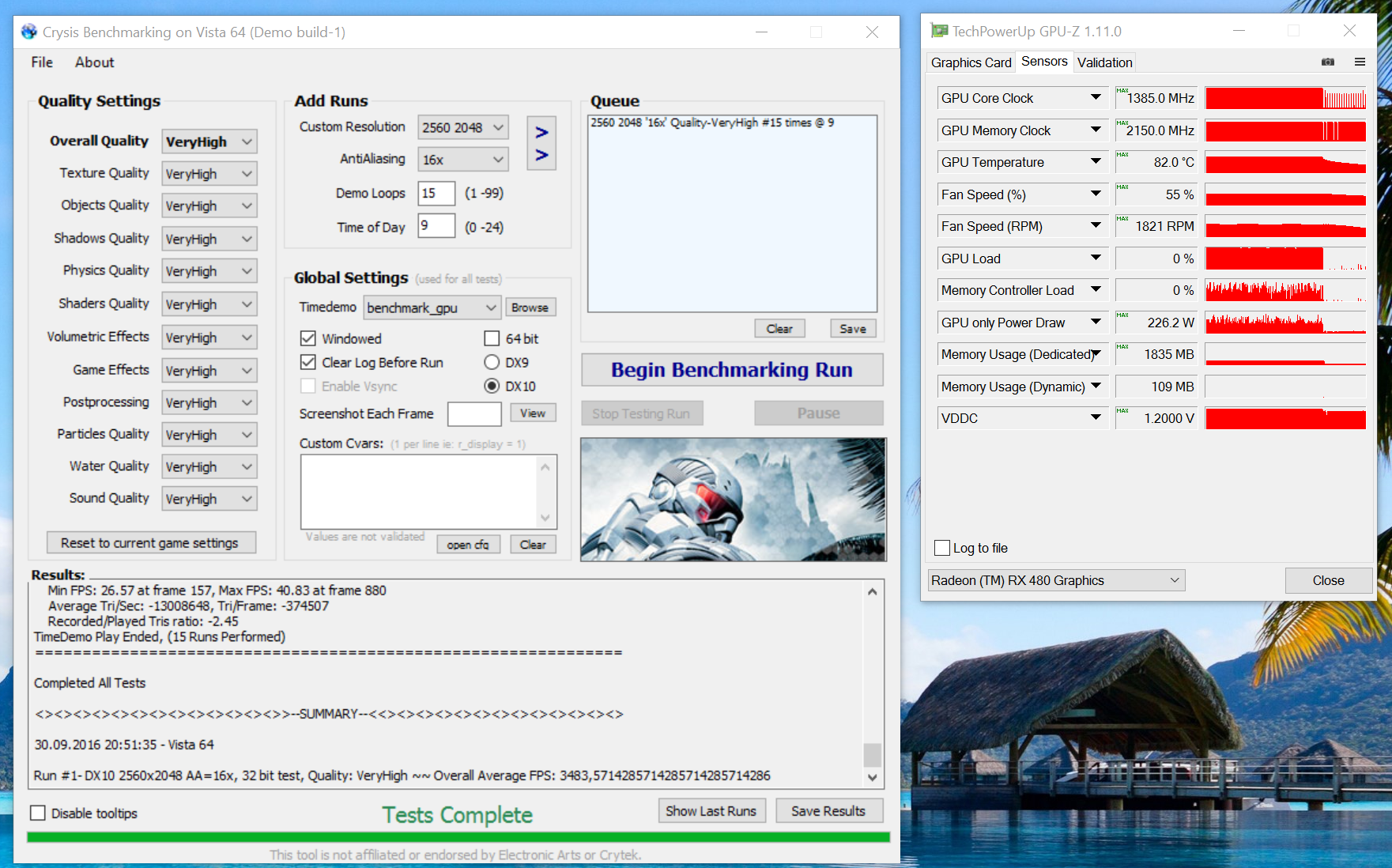Open the GPU-Z hamburger menu

click(x=1360, y=62)
